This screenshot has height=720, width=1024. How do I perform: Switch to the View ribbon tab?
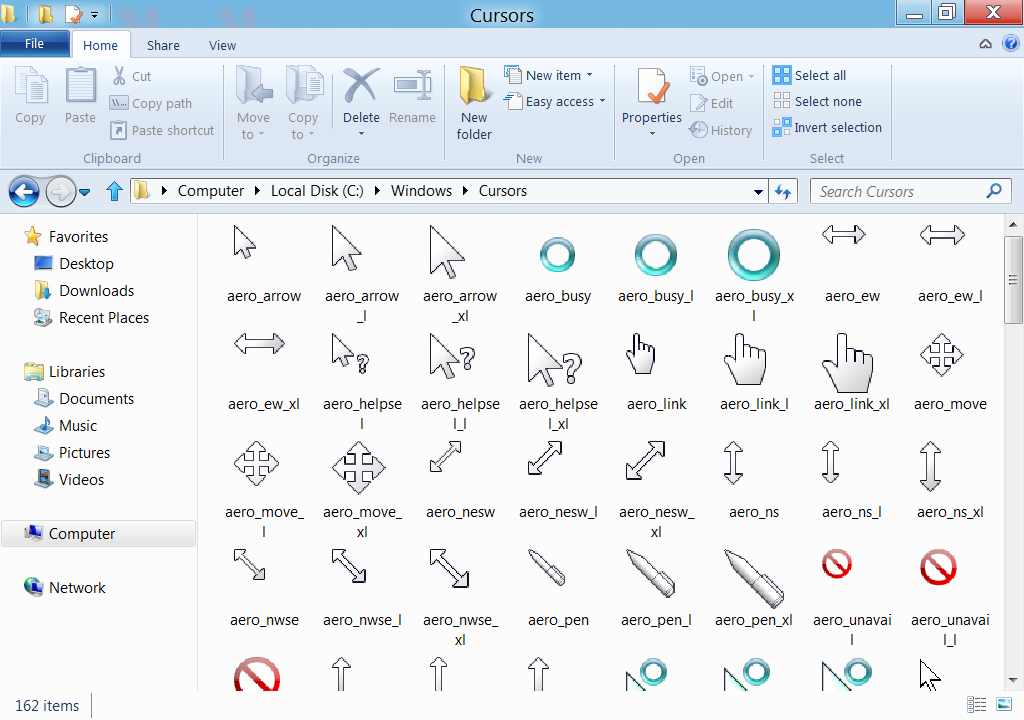[x=223, y=45]
